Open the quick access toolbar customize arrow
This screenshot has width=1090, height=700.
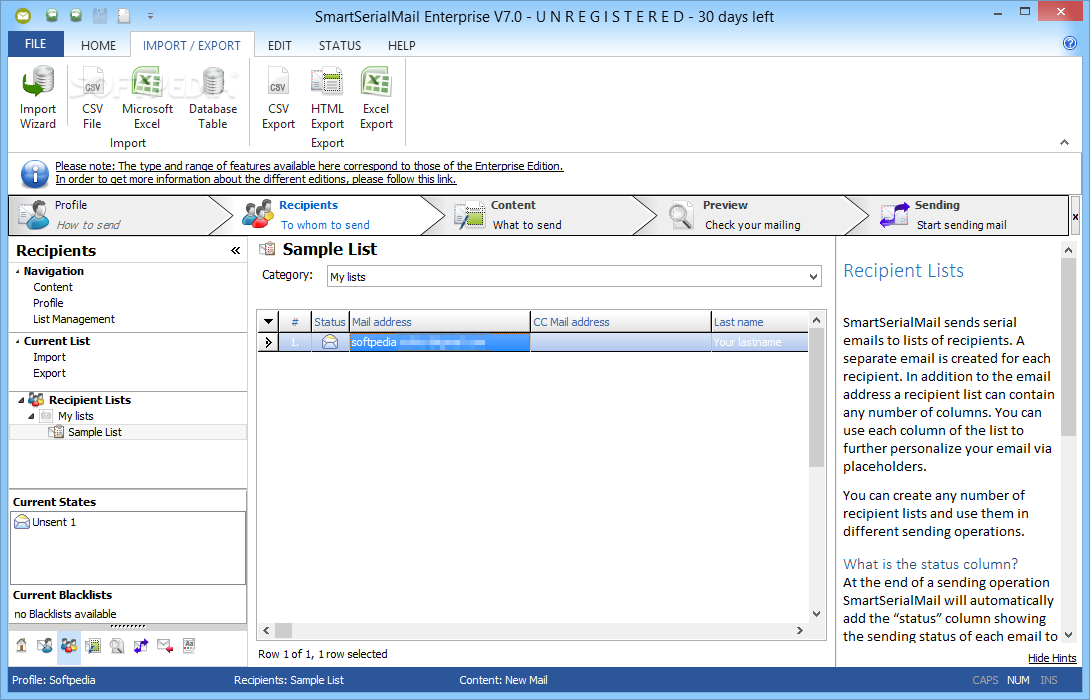150,15
